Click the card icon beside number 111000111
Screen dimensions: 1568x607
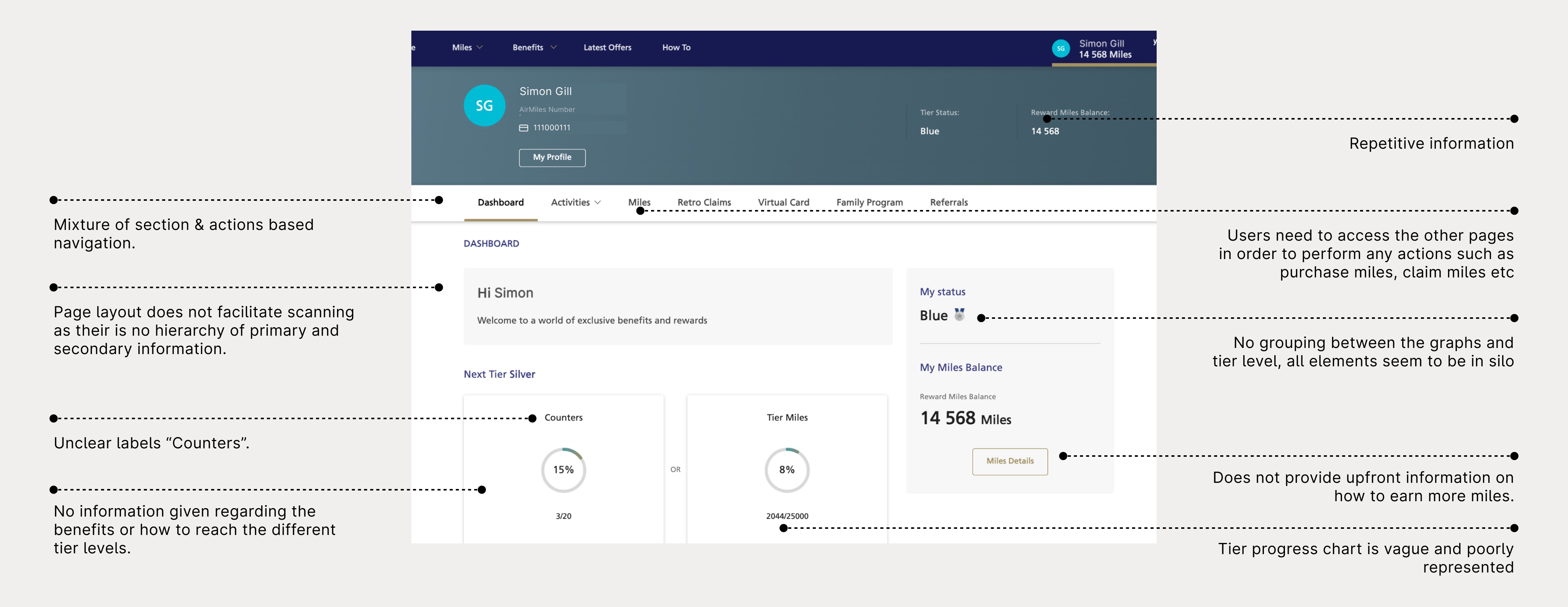click(524, 128)
